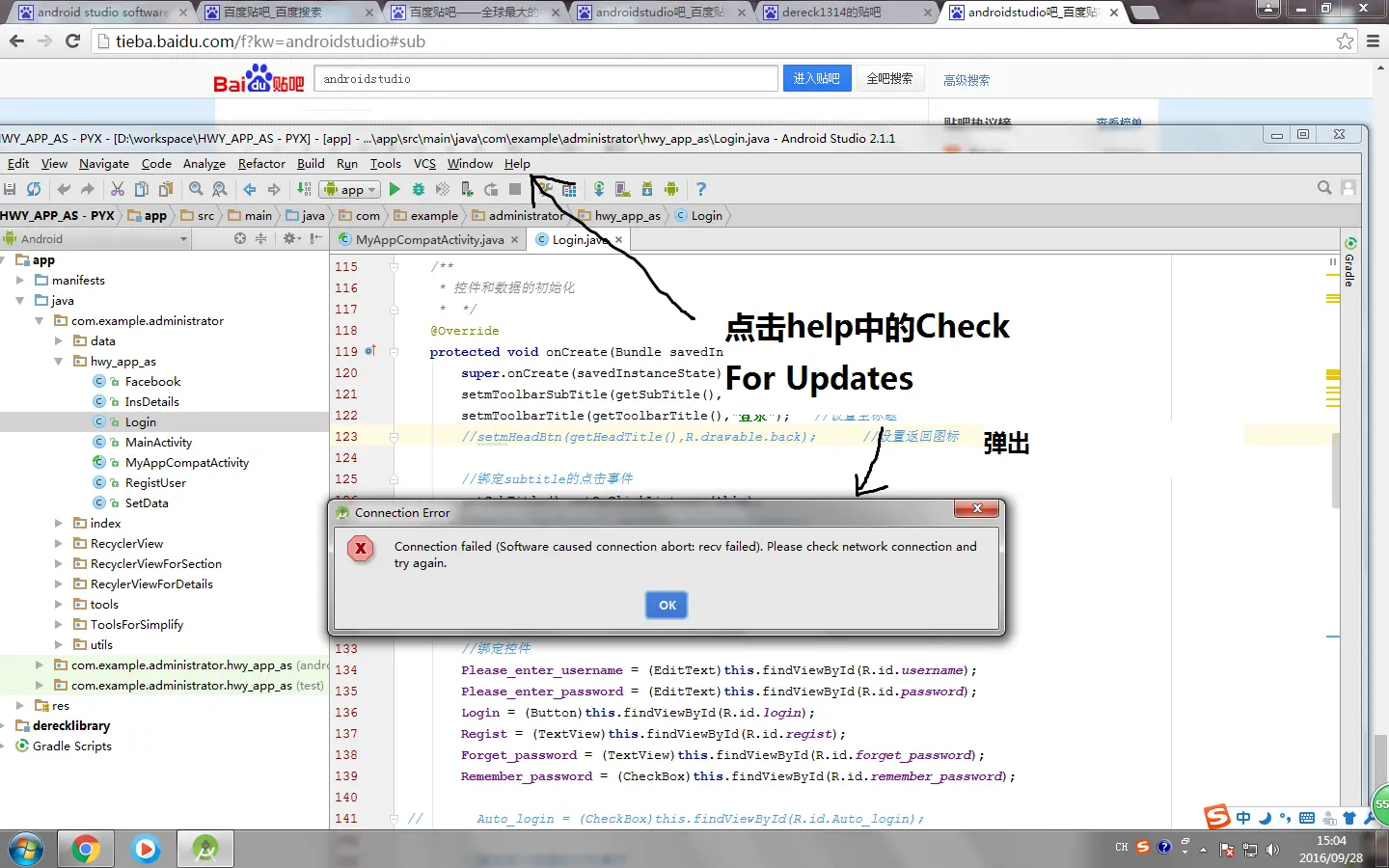Image resolution: width=1389 pixels, height=868 pixels.
Task: Click the Hide project panel icon
Action: [x=315, y=238]
